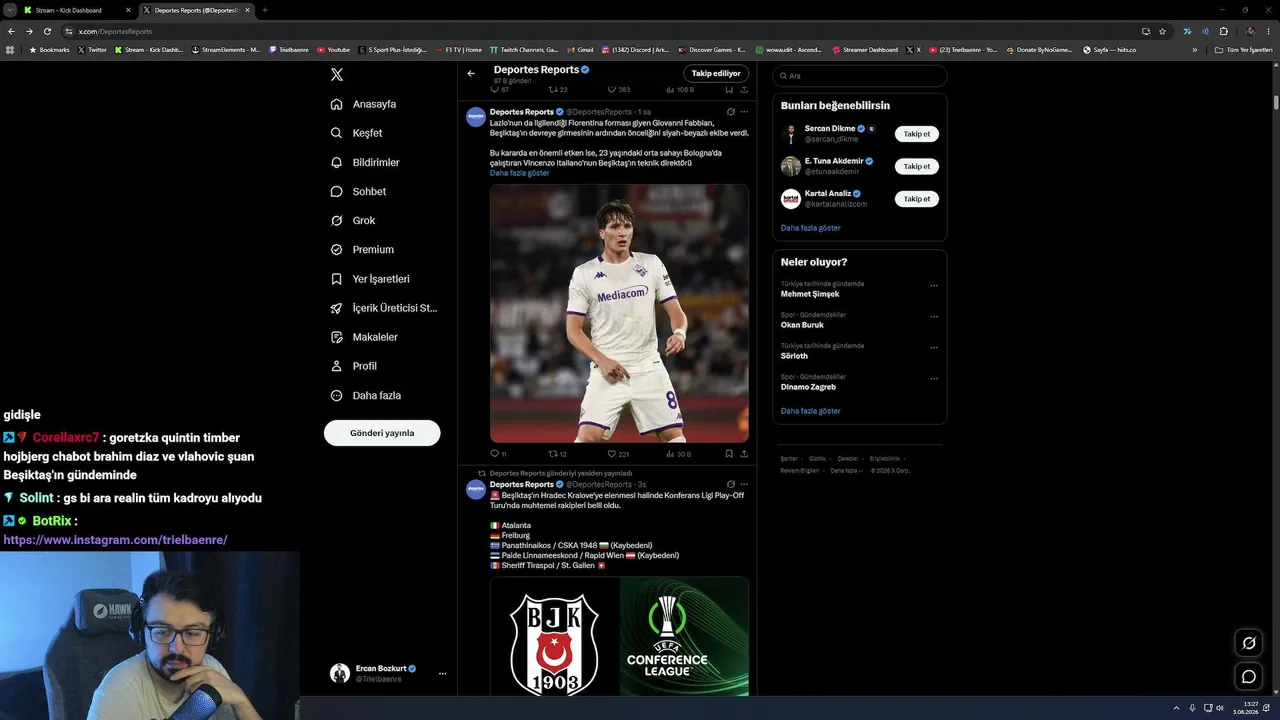
Task: Expand hidden bookmarks with the chevron
Action: [x=1194, y=49]
